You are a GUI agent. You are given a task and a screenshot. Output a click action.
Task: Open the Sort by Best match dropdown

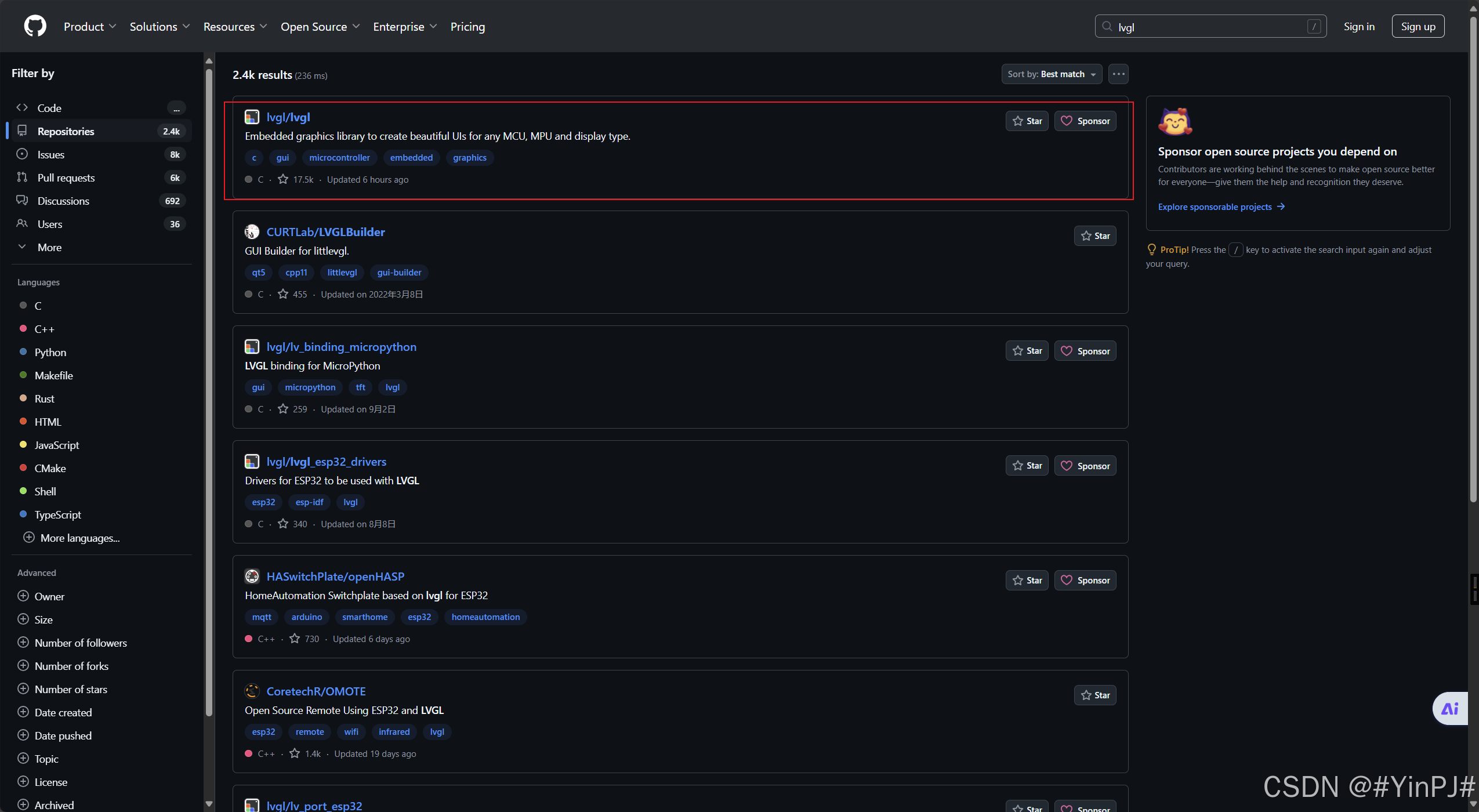point(1051,74)
